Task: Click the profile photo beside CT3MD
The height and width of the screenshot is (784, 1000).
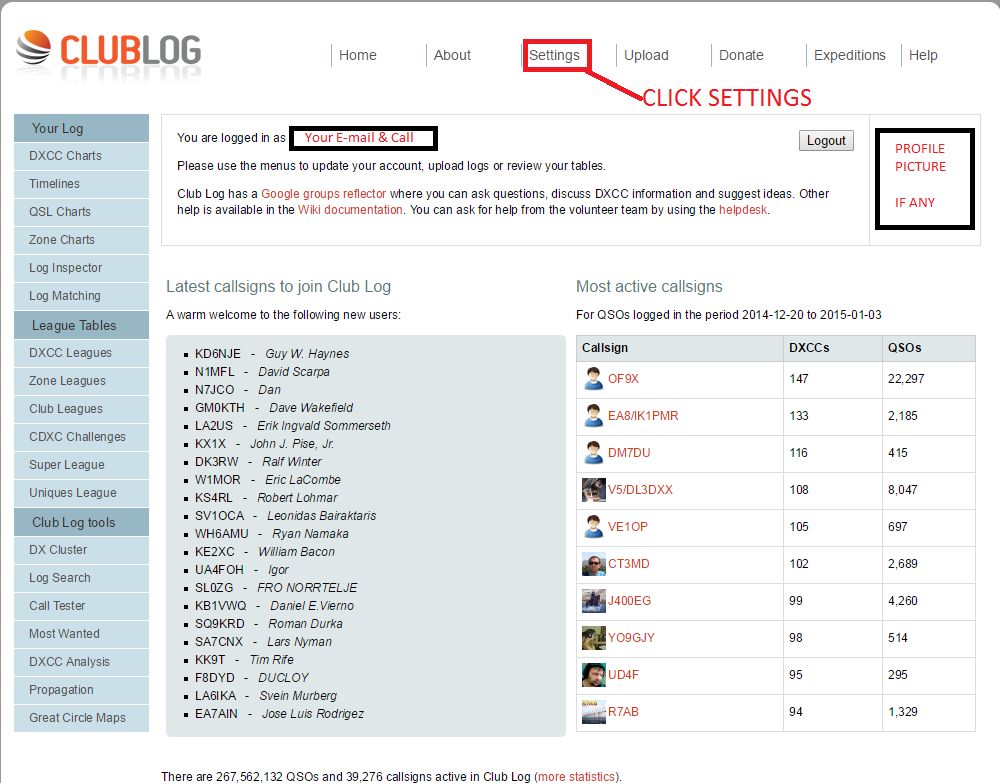Action: [593, 564]
